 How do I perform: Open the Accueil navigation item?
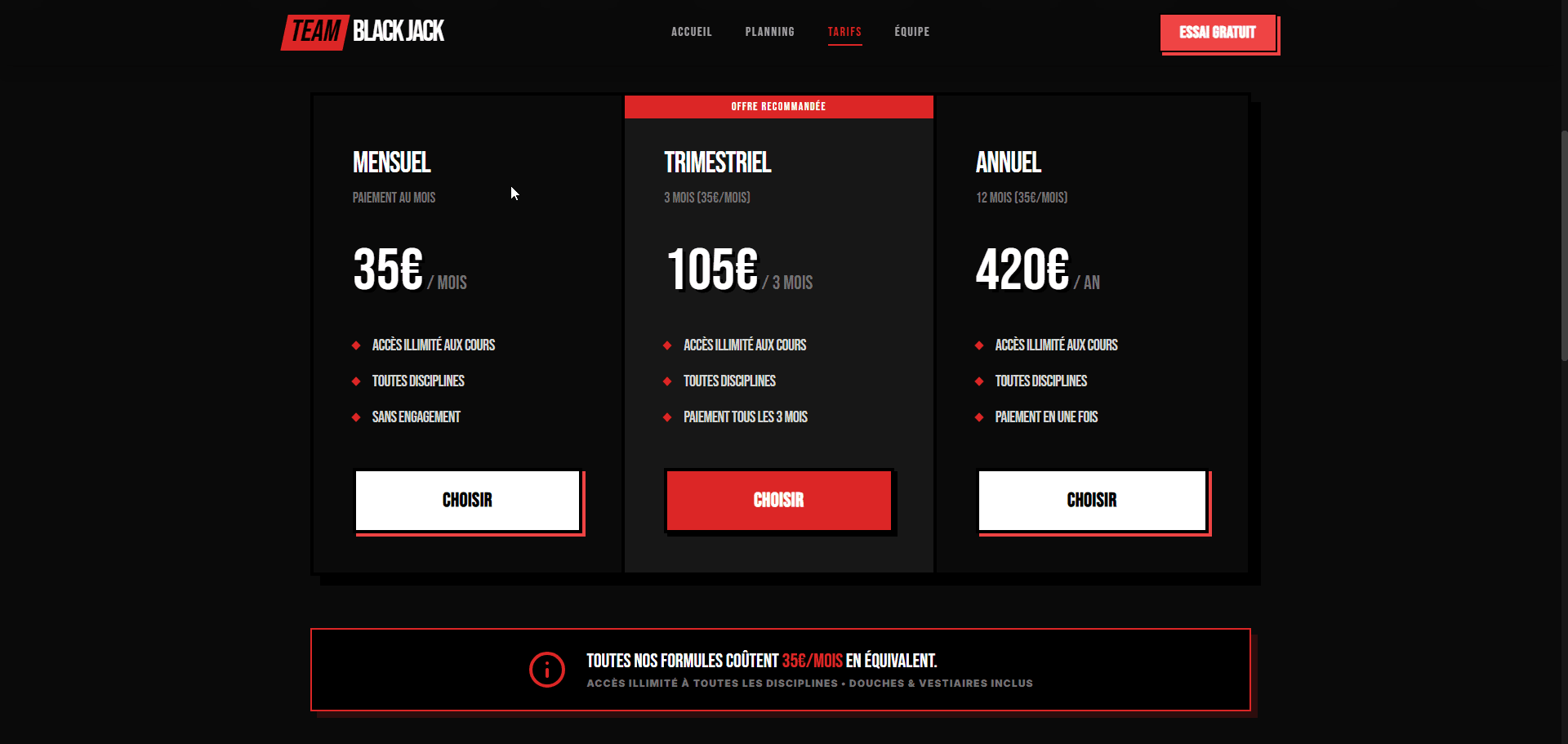(x=691, y=32)
